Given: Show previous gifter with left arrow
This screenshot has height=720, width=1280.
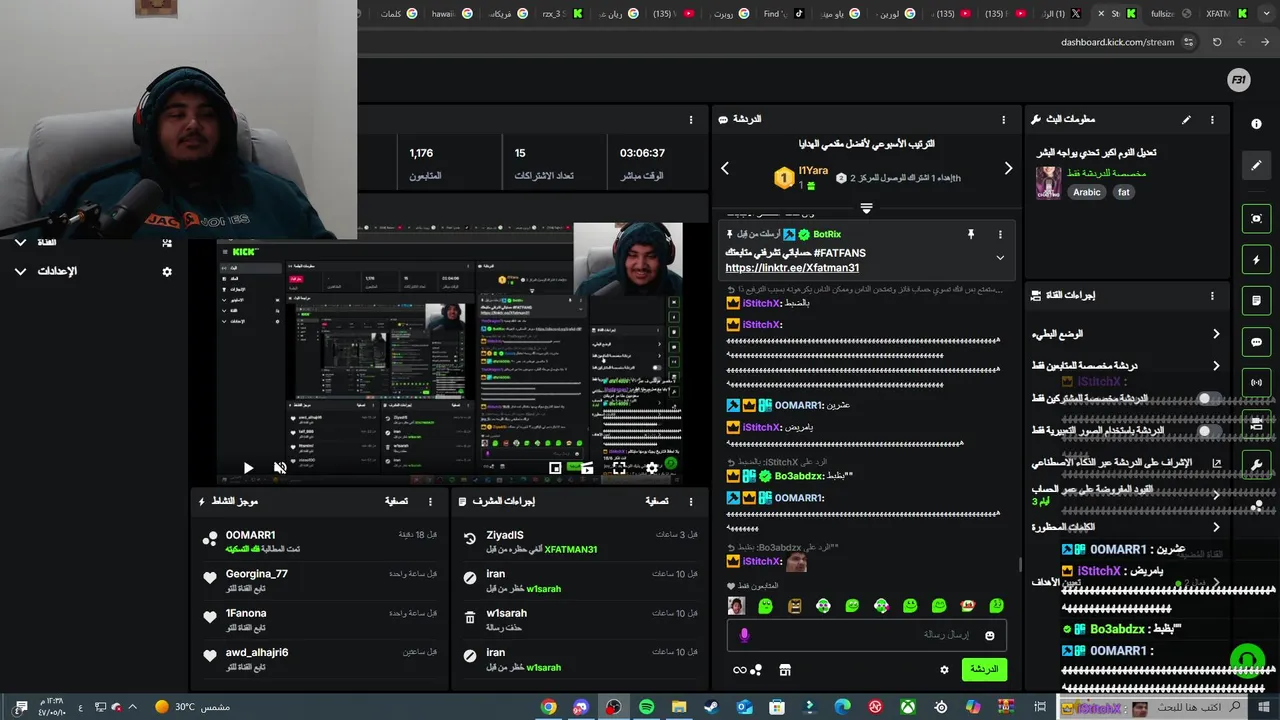Looking at the screenshot, I should coord(725,169).
